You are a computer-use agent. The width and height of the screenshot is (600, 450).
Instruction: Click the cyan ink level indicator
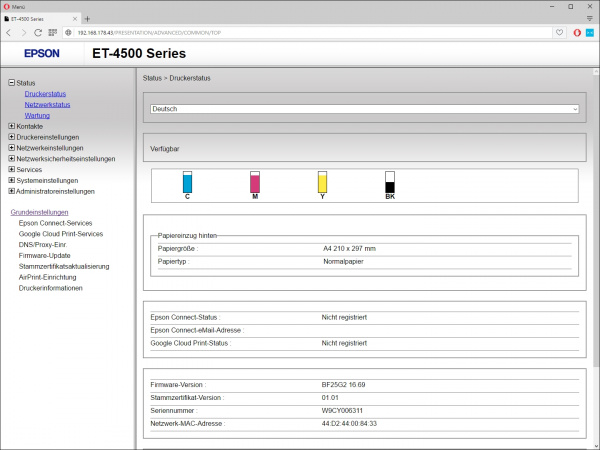(x=187, y=182)
